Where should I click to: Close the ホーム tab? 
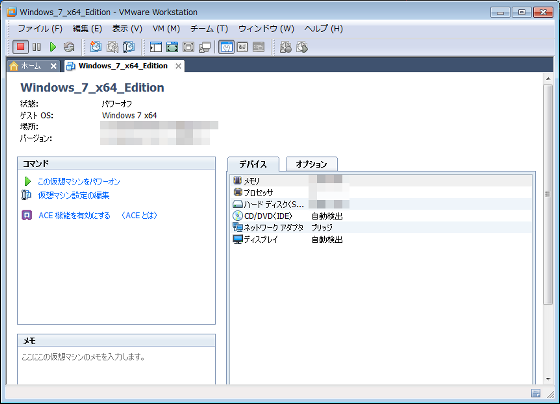click(x=54, y=66)
